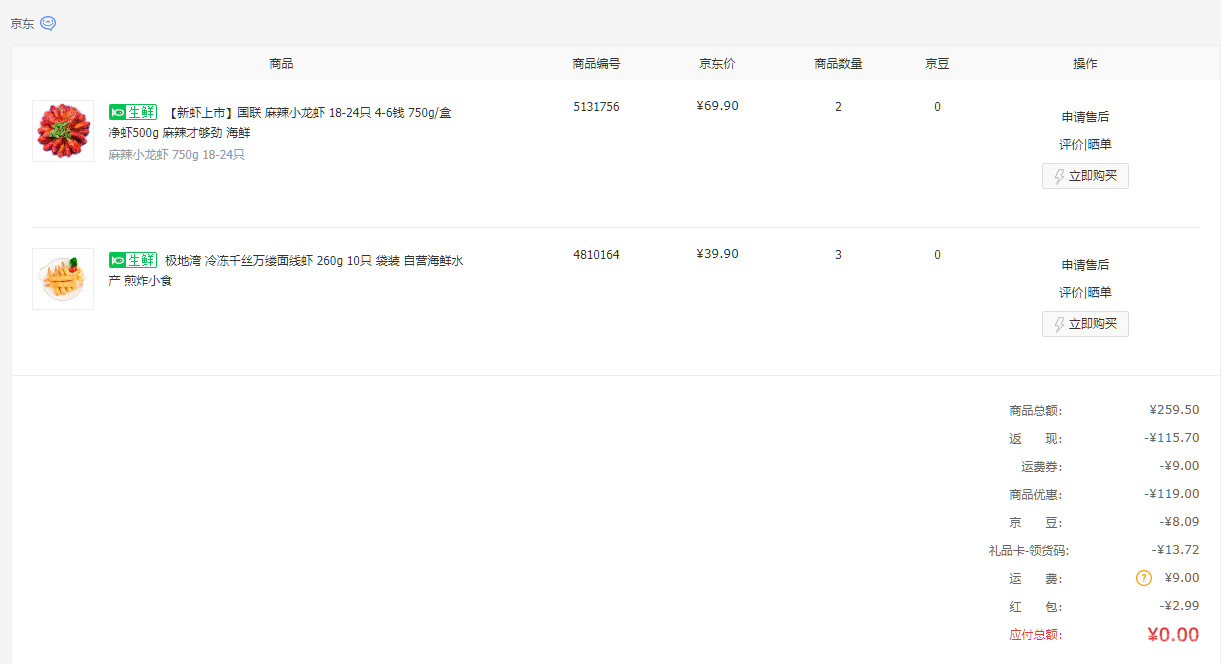
Task: Select the -¥8.09 JD beans deduction
Action: (x=1180, y=522)
